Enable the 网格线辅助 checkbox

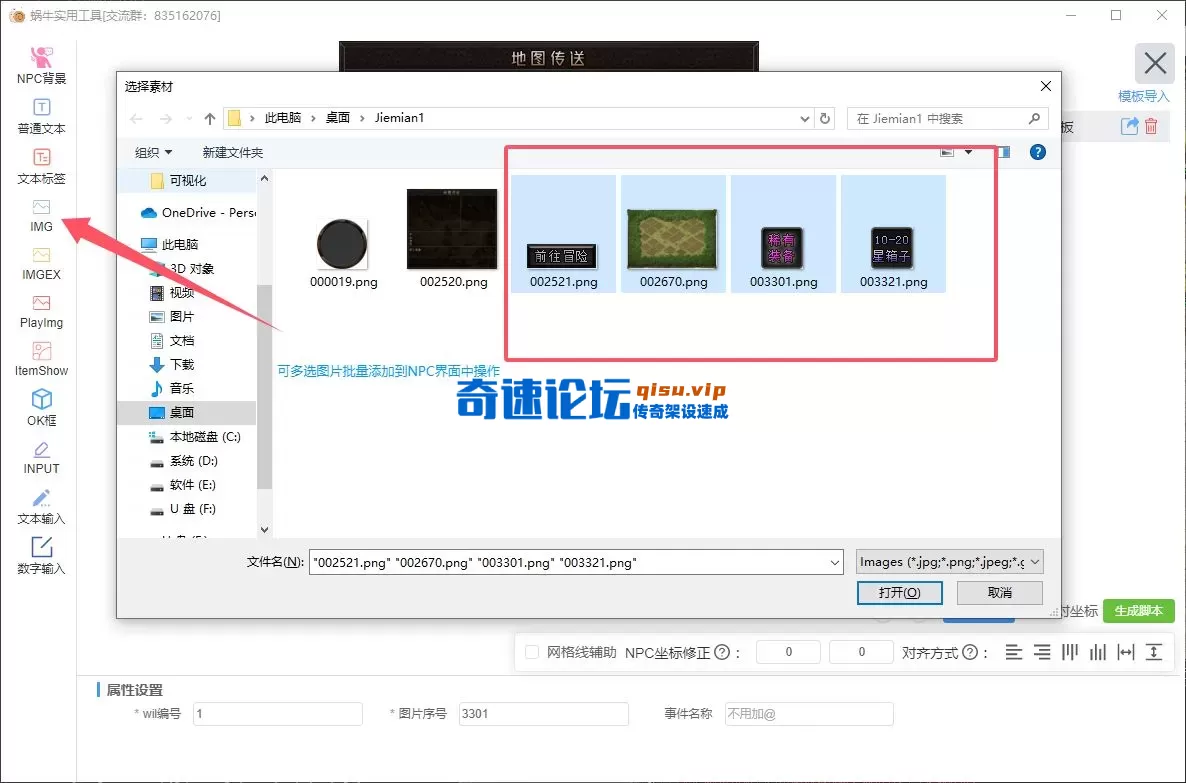(531, 652)
